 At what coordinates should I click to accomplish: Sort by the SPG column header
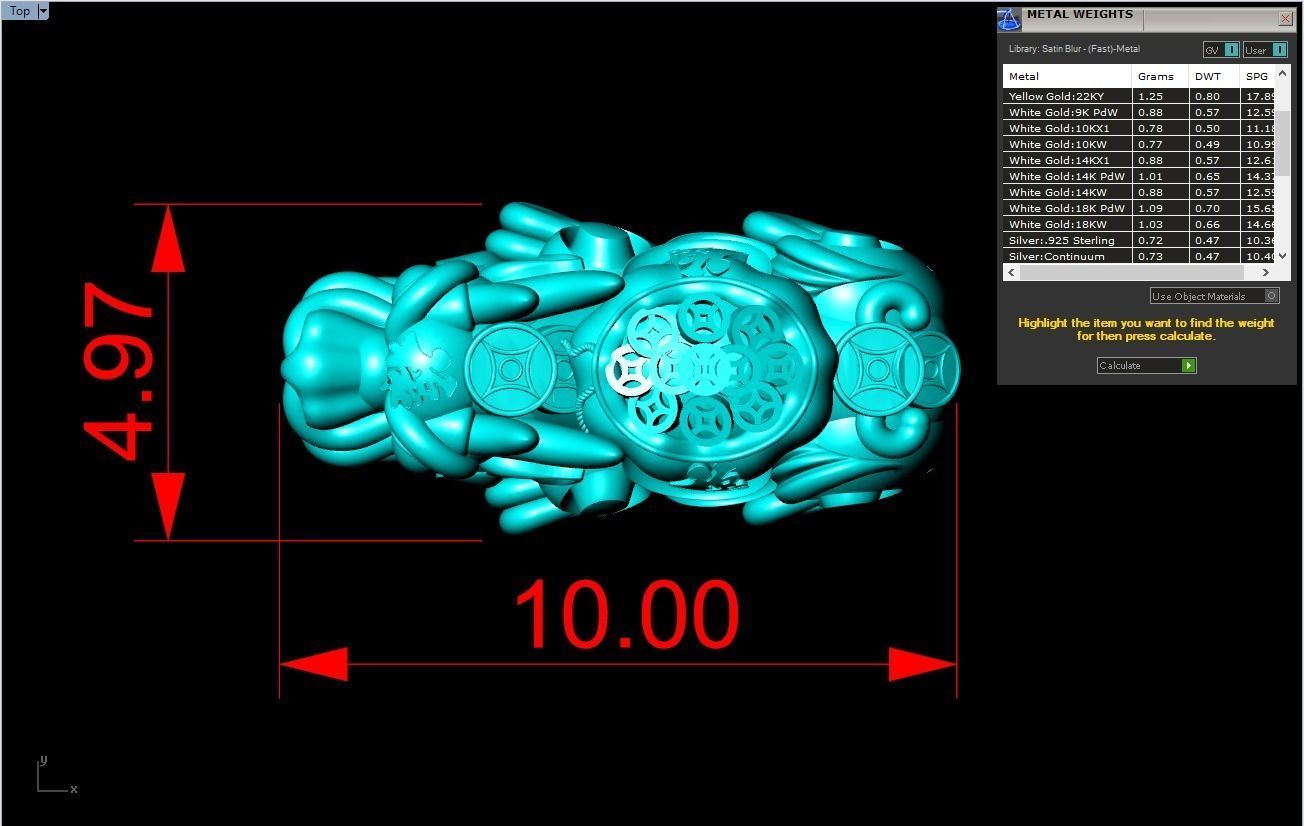1257,76
